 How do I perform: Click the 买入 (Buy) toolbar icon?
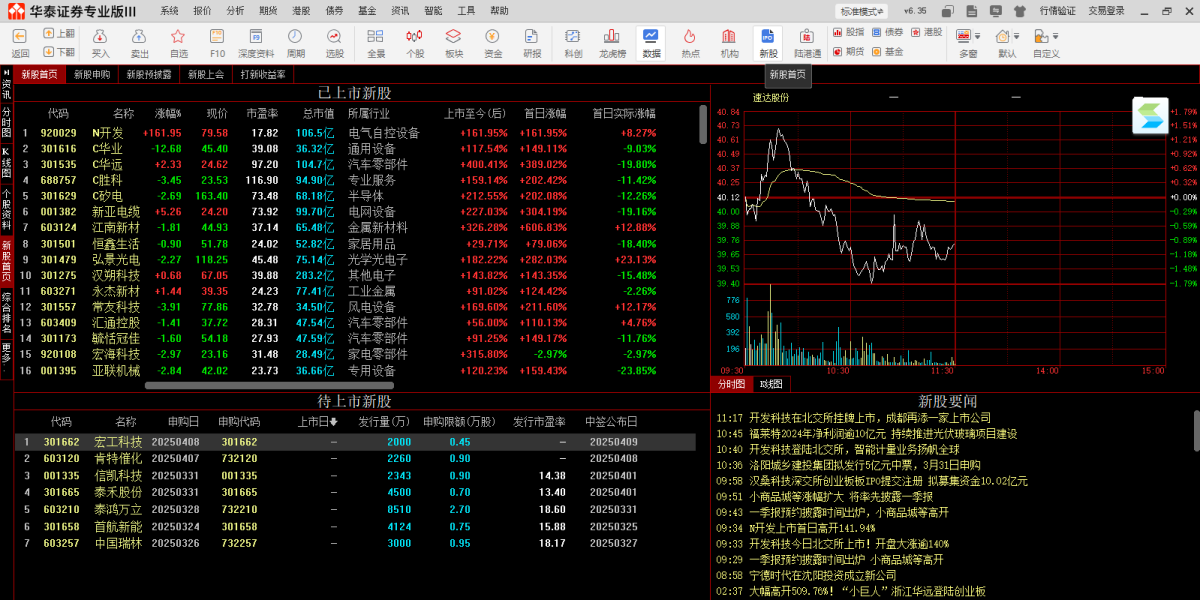click(x=101, y=41)
